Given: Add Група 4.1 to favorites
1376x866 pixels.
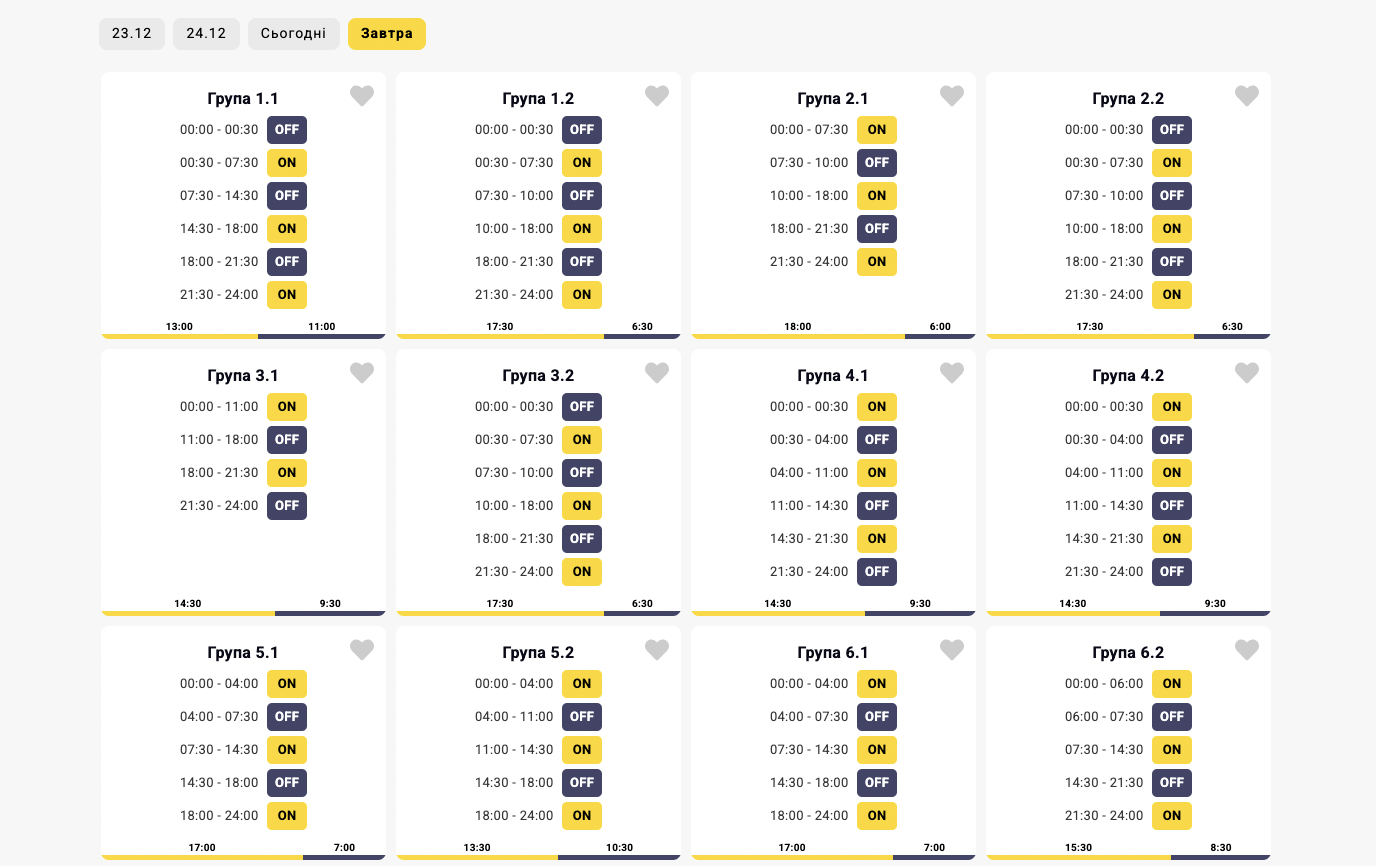Looking at the screenshot, I should [x=952, y=373].
